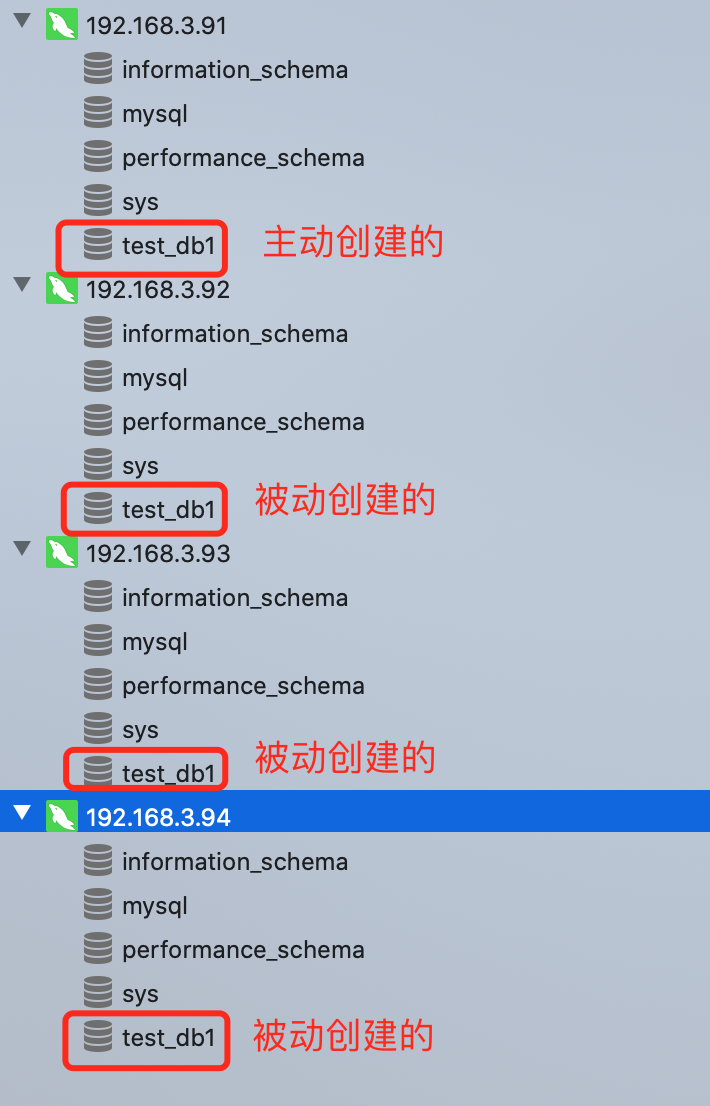The image size is (710, 1106).
Task: Select performance_schema under 192.168.3.94
Action: pos(243,950)
